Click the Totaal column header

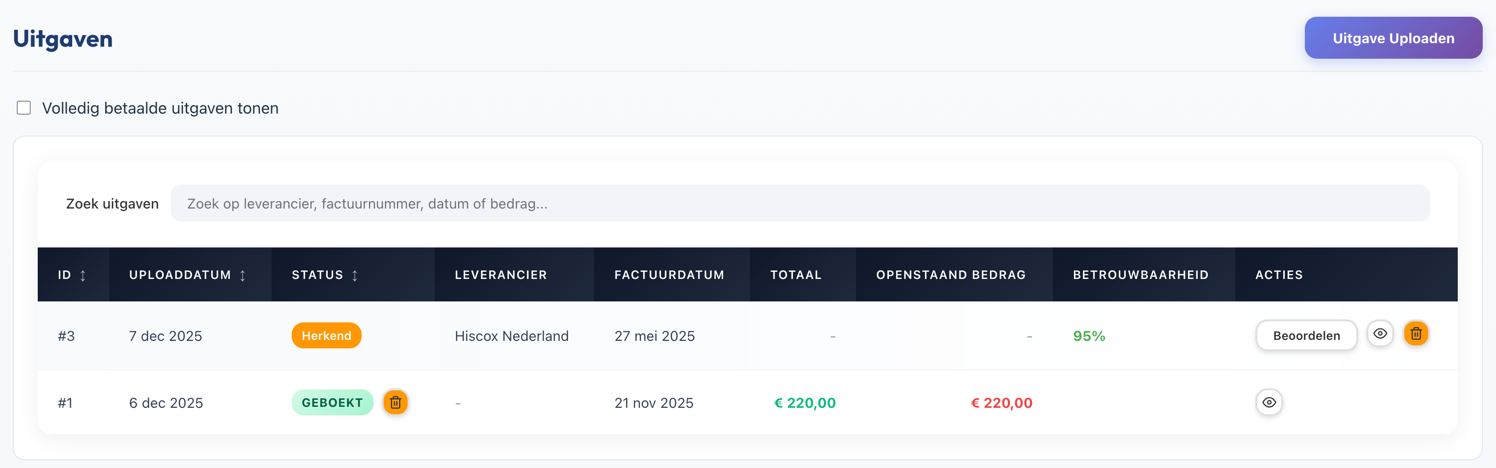tap(795, 275)
